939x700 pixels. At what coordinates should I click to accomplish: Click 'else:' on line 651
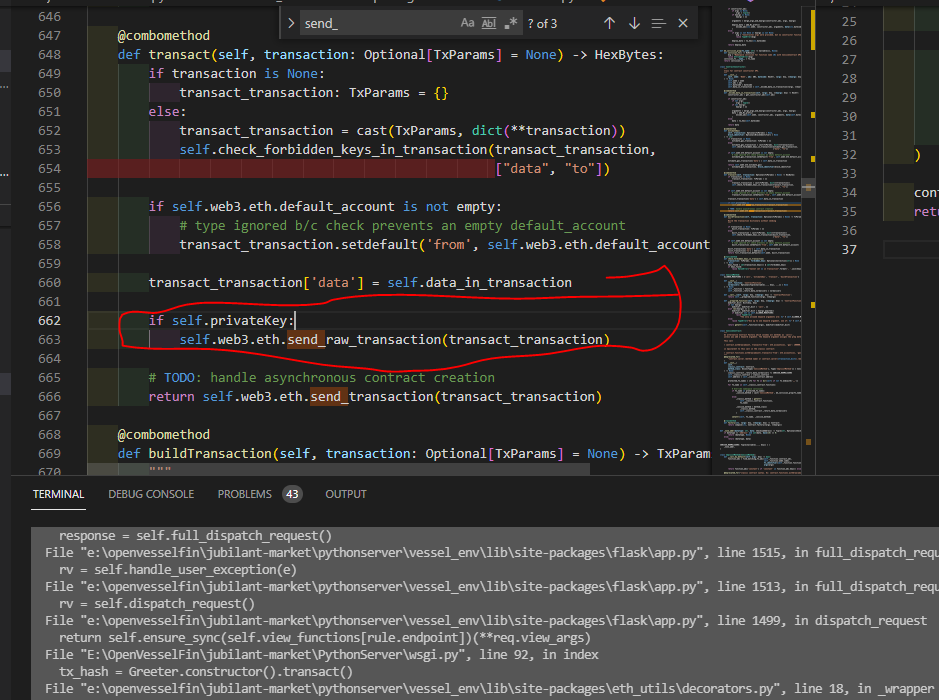168,111
